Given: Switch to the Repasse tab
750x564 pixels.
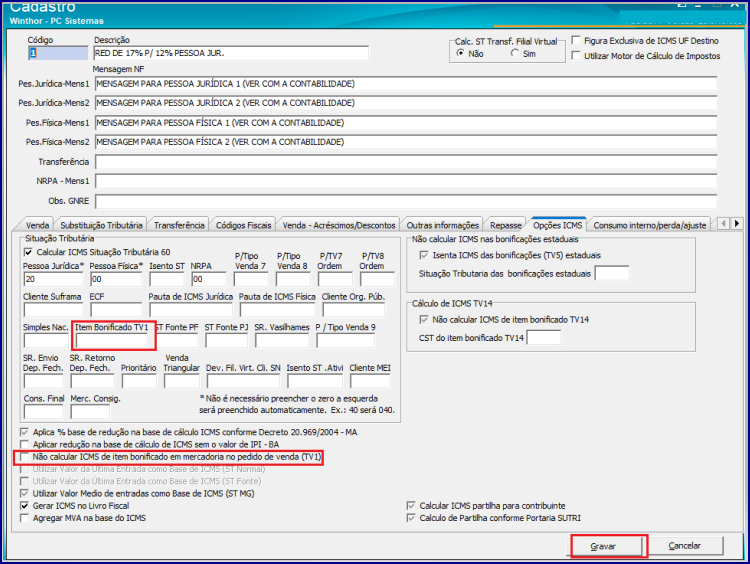Looking at the screenshot, I should pyautogui.click(x=506, y=225).
